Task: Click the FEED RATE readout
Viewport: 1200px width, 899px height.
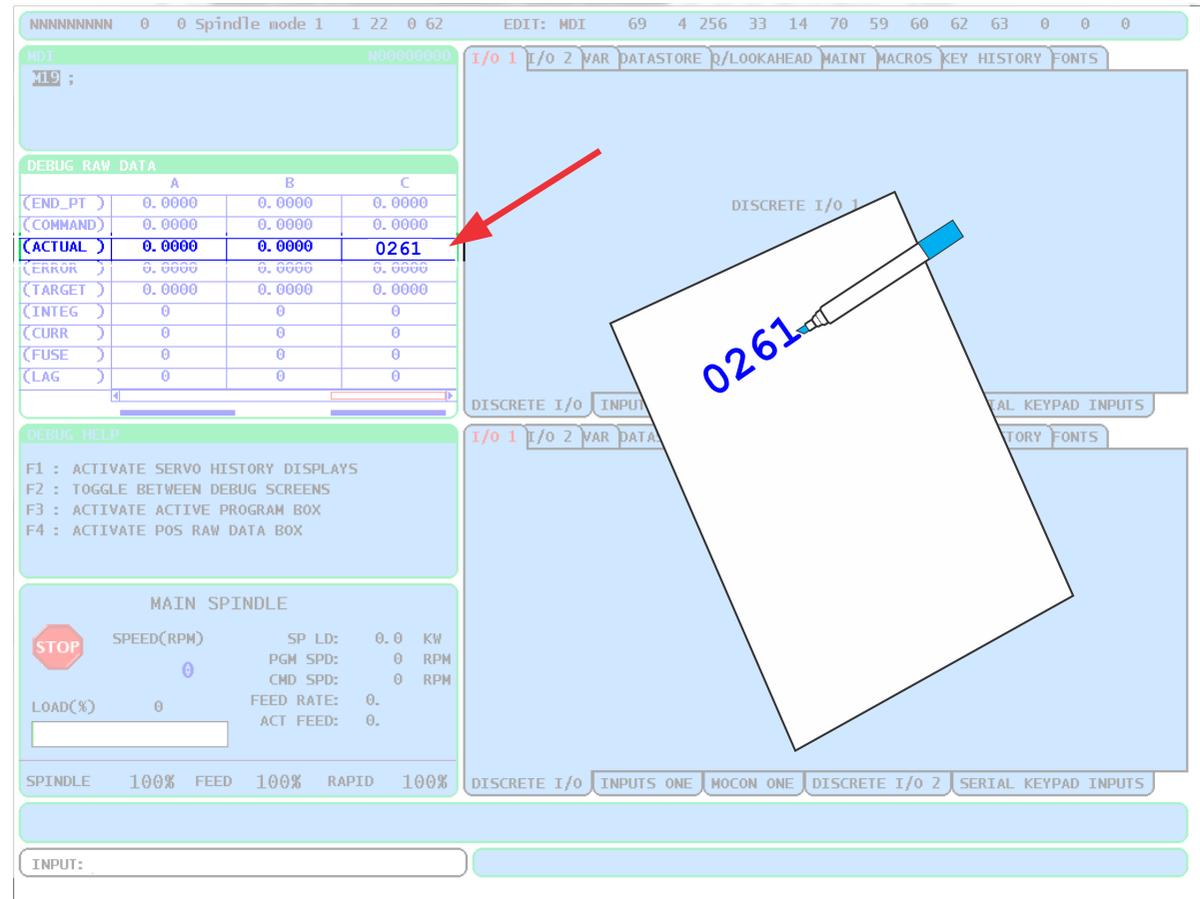Action: (x=372, y=700)
